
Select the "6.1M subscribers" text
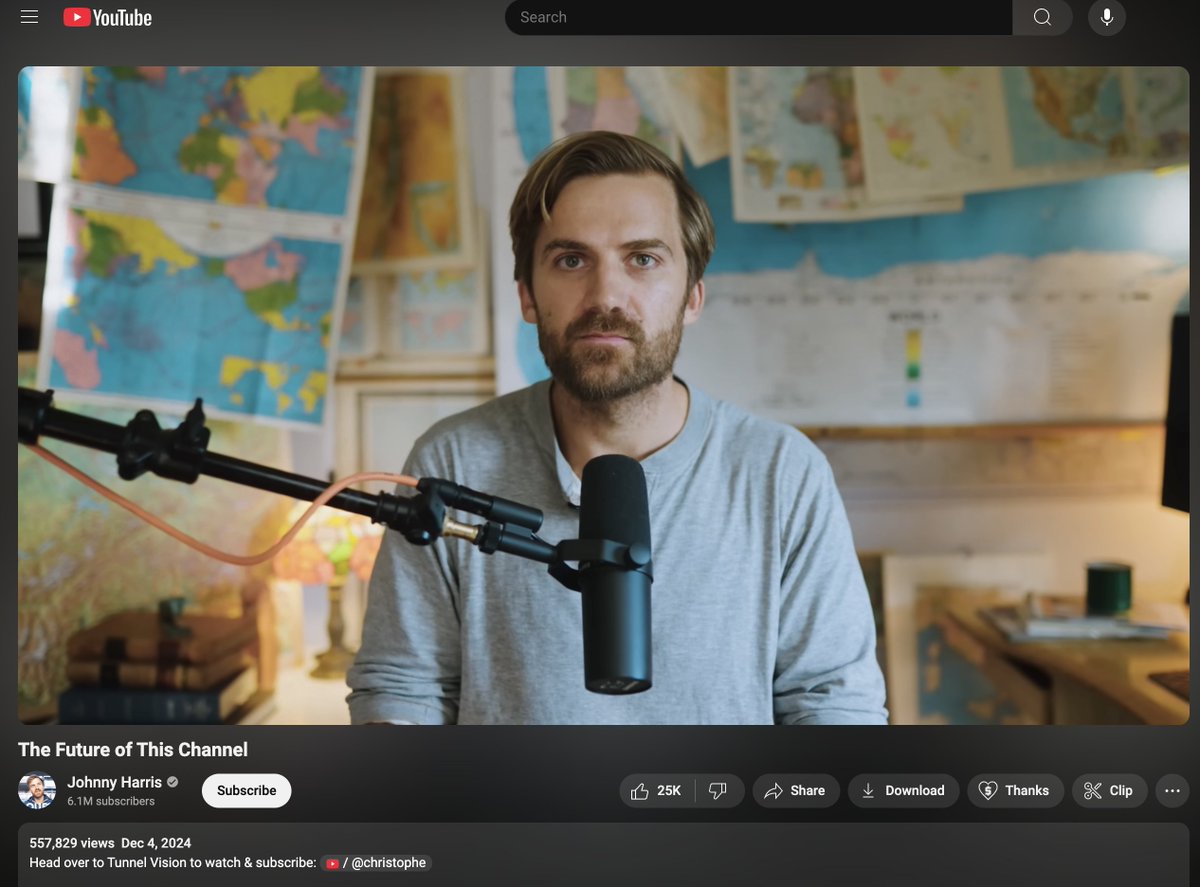point(111,801)
